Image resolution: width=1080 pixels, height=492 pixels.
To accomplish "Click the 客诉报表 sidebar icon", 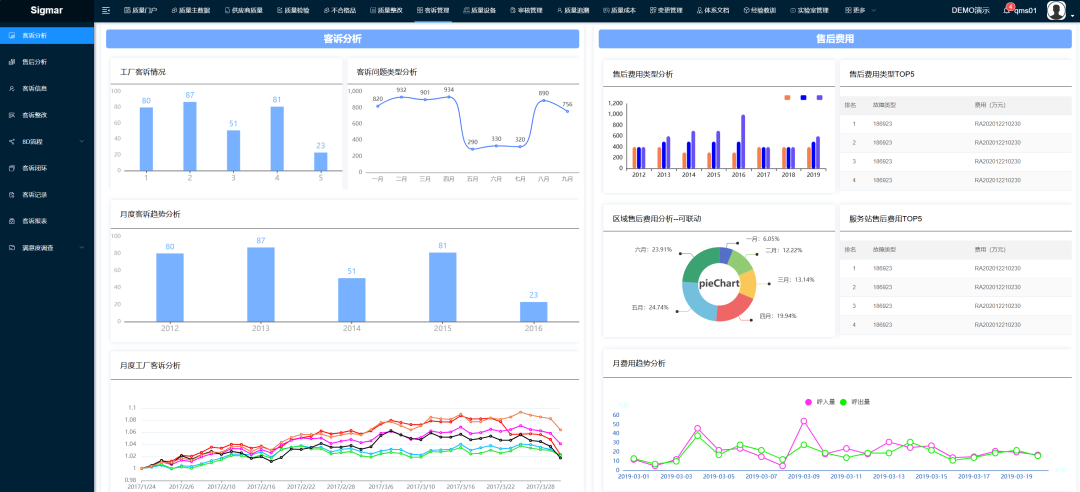I will [x=12, y=221].
